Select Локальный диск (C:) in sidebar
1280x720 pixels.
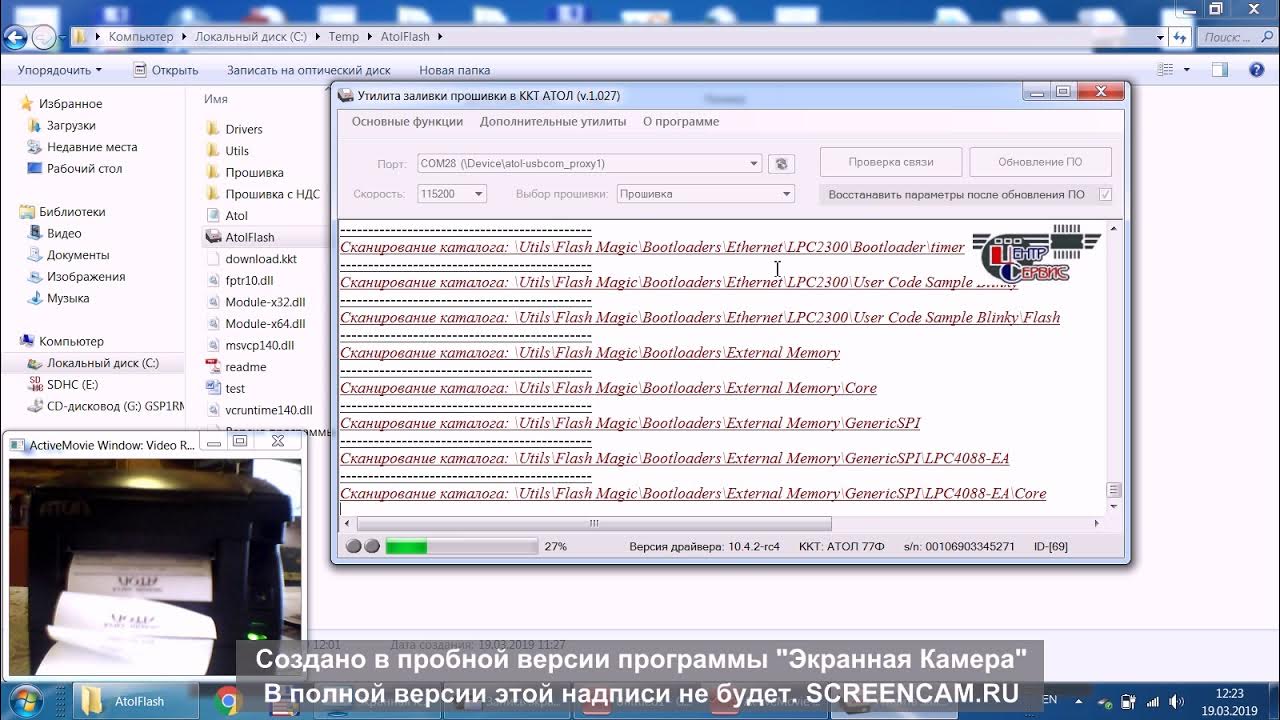click(x=102, y=363)
